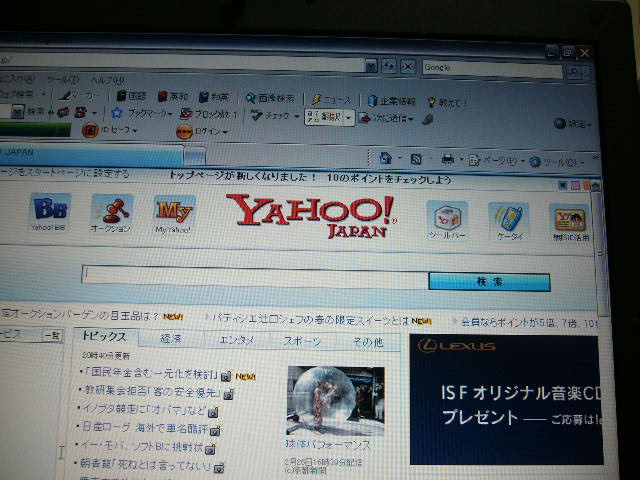Select the blue page theme swatch
The height and width of the screenshot is (480, 640).
tap(563, 186)
